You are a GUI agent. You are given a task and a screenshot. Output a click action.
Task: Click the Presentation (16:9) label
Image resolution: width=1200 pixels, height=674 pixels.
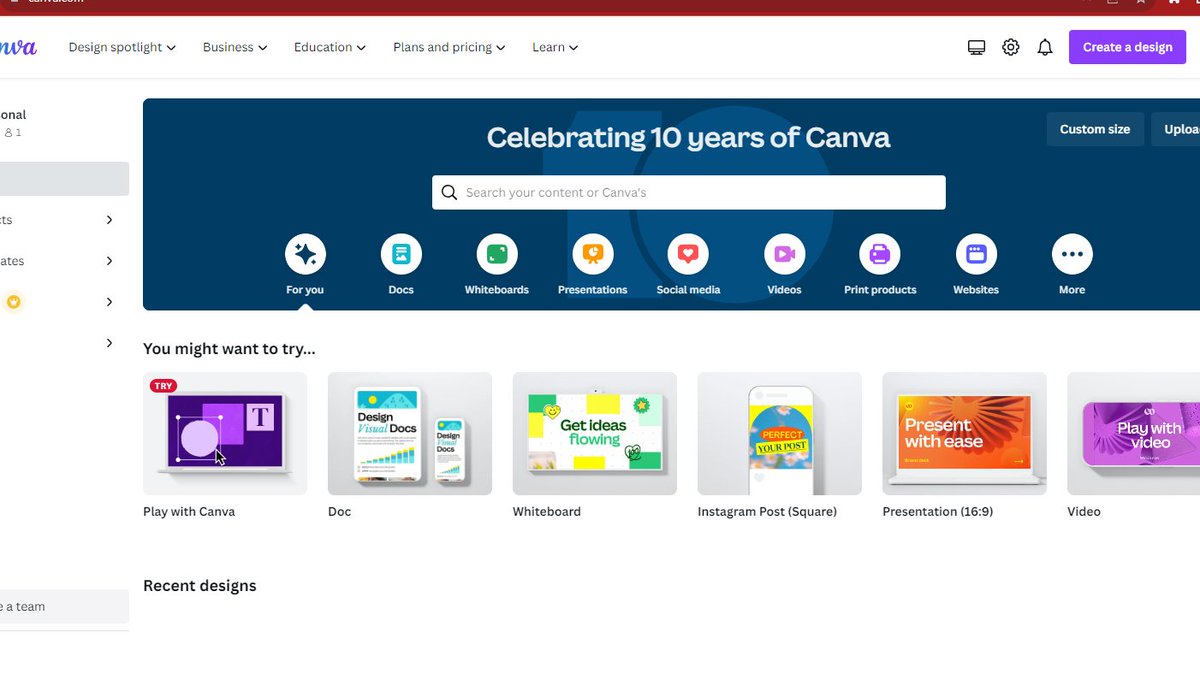938,511
